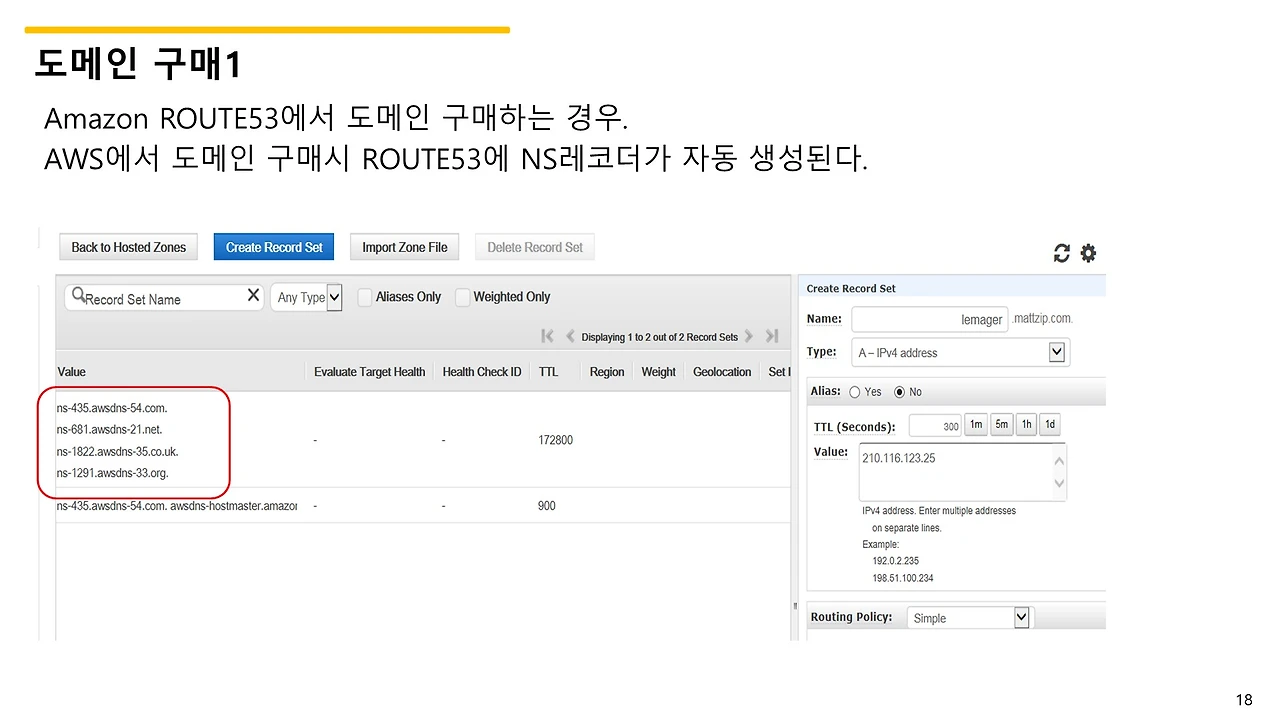Open the Type dropdown showing A – IPv4 address
The width and height of the screenshot is (1280, 720).
[x=960, y=352]
